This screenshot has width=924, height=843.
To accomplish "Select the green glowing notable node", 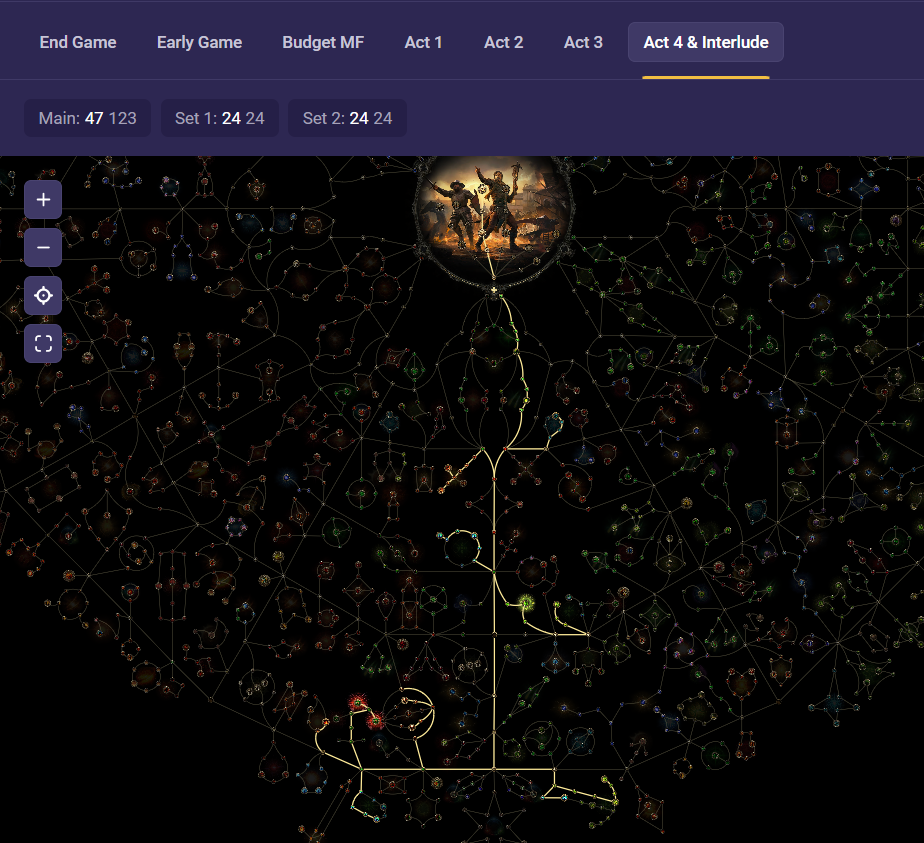I will pos(525,602).
